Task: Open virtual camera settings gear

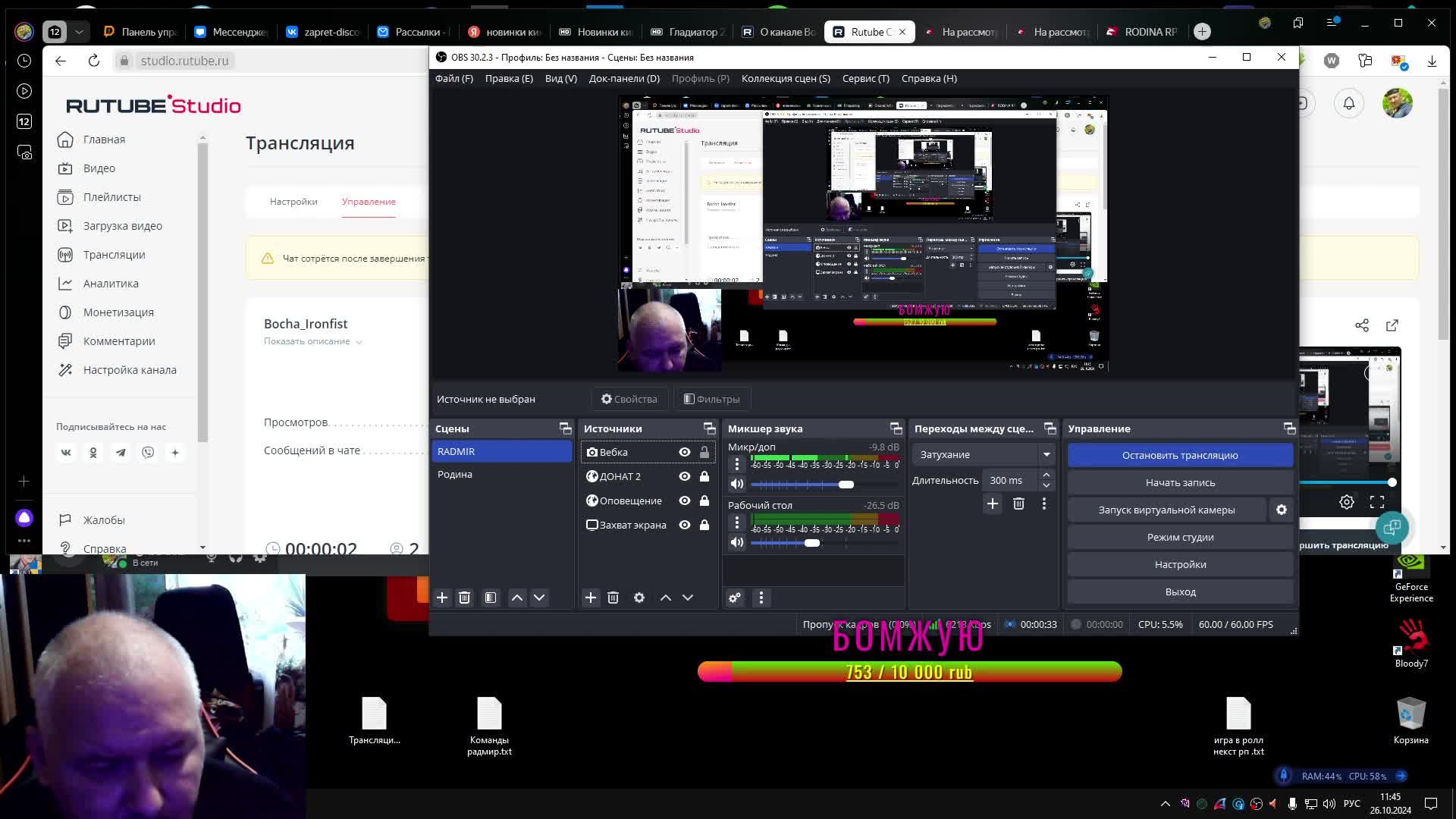Action: point(1282,510)
